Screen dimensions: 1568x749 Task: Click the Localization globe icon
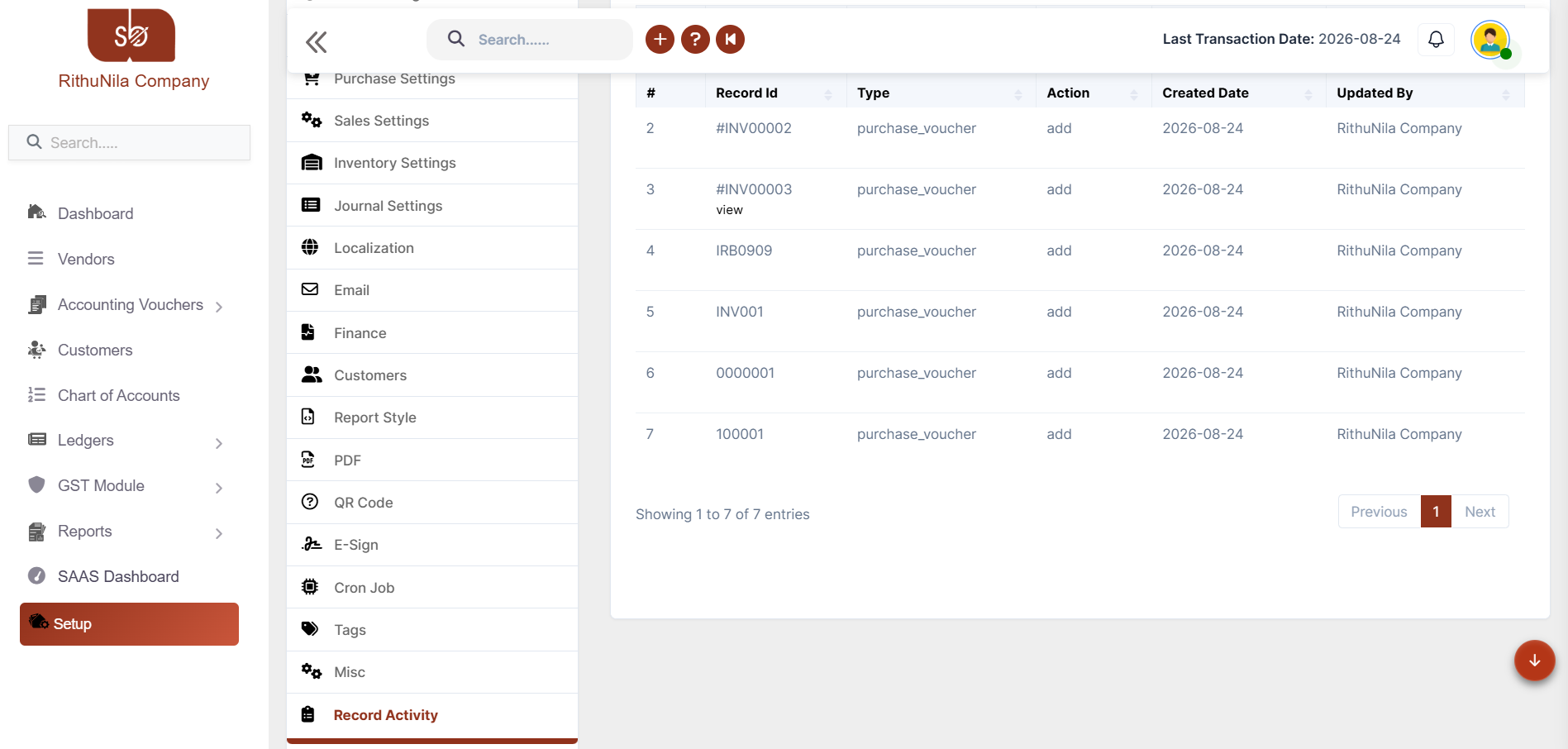[310, 246]
